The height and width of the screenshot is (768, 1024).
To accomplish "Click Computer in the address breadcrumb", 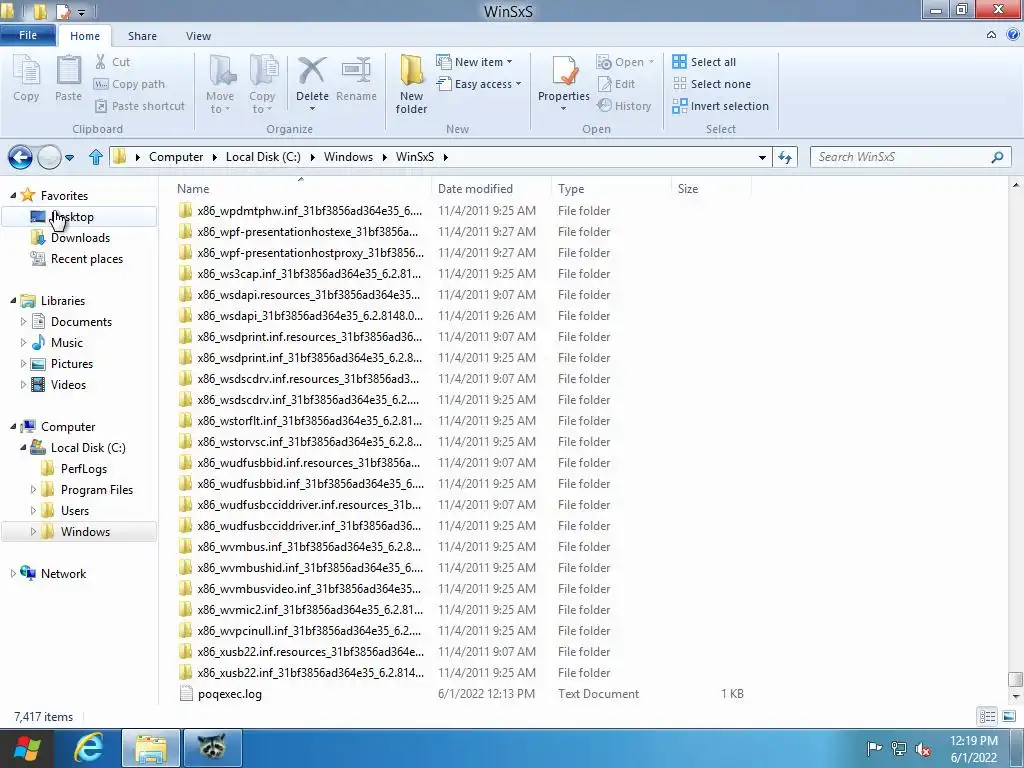I will (176, 157).
